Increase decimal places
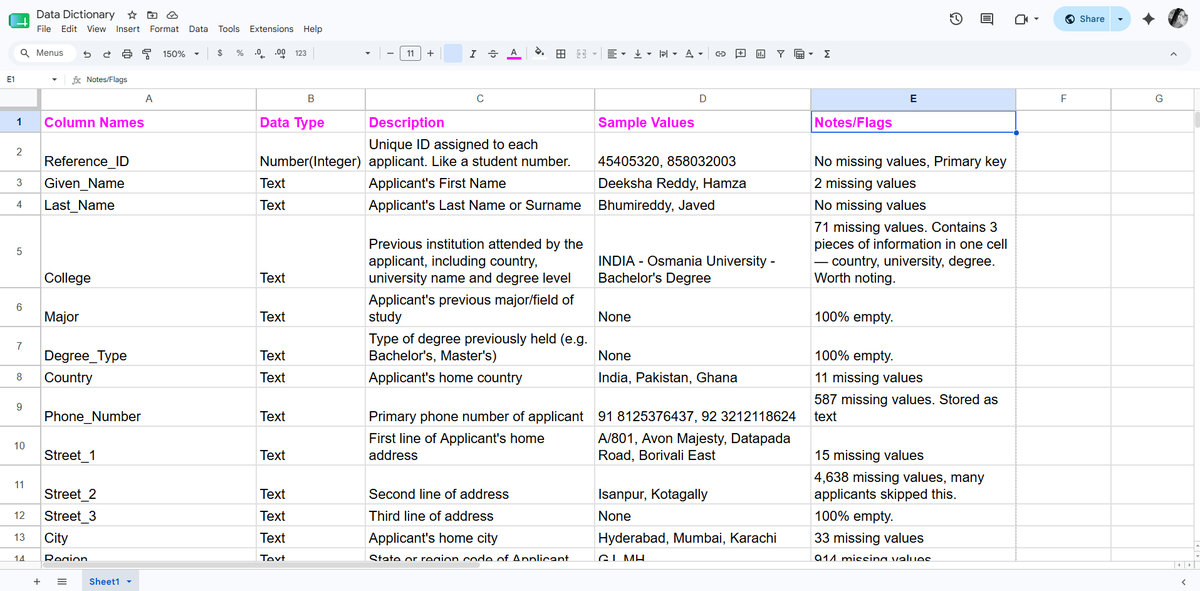 [x=280, y=54]
